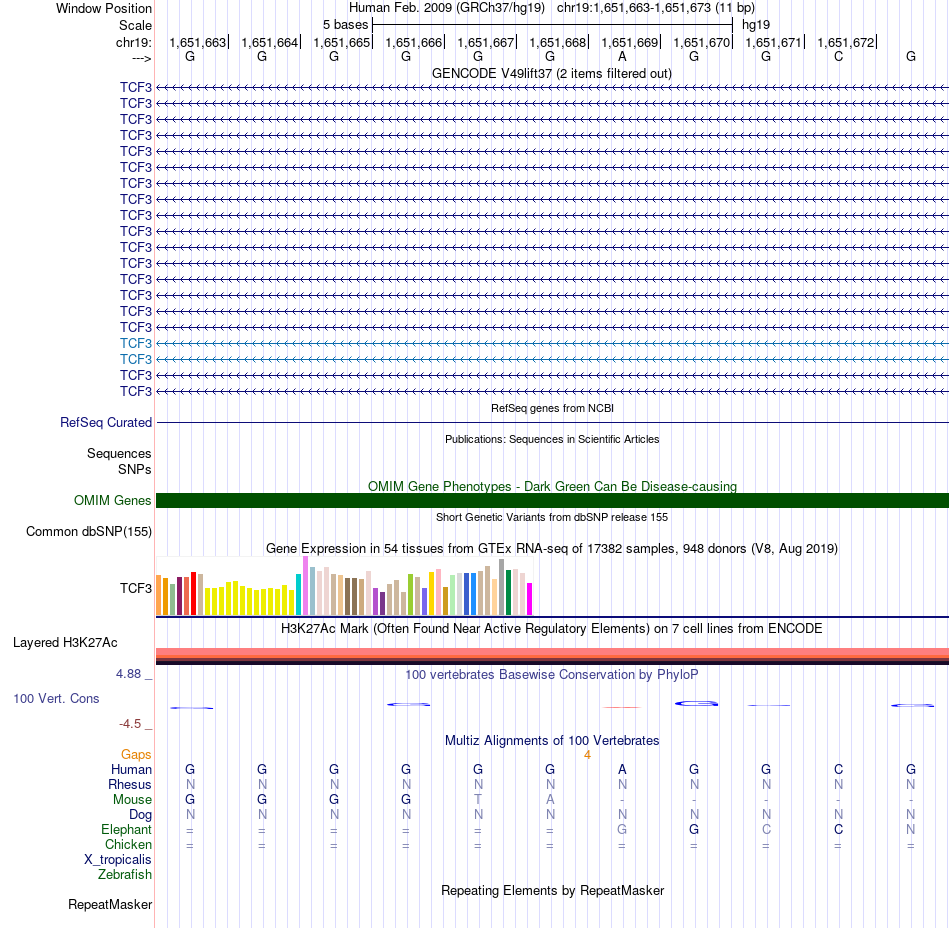Open 'Multiz Alignments of 100 Vertebrates' title
Screen dimensions: 950x928
click(x=552, y=740)
